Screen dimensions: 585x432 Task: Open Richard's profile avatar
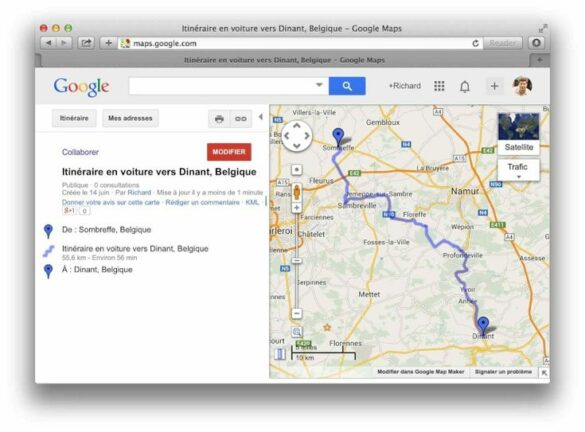(x=522, y=86)
